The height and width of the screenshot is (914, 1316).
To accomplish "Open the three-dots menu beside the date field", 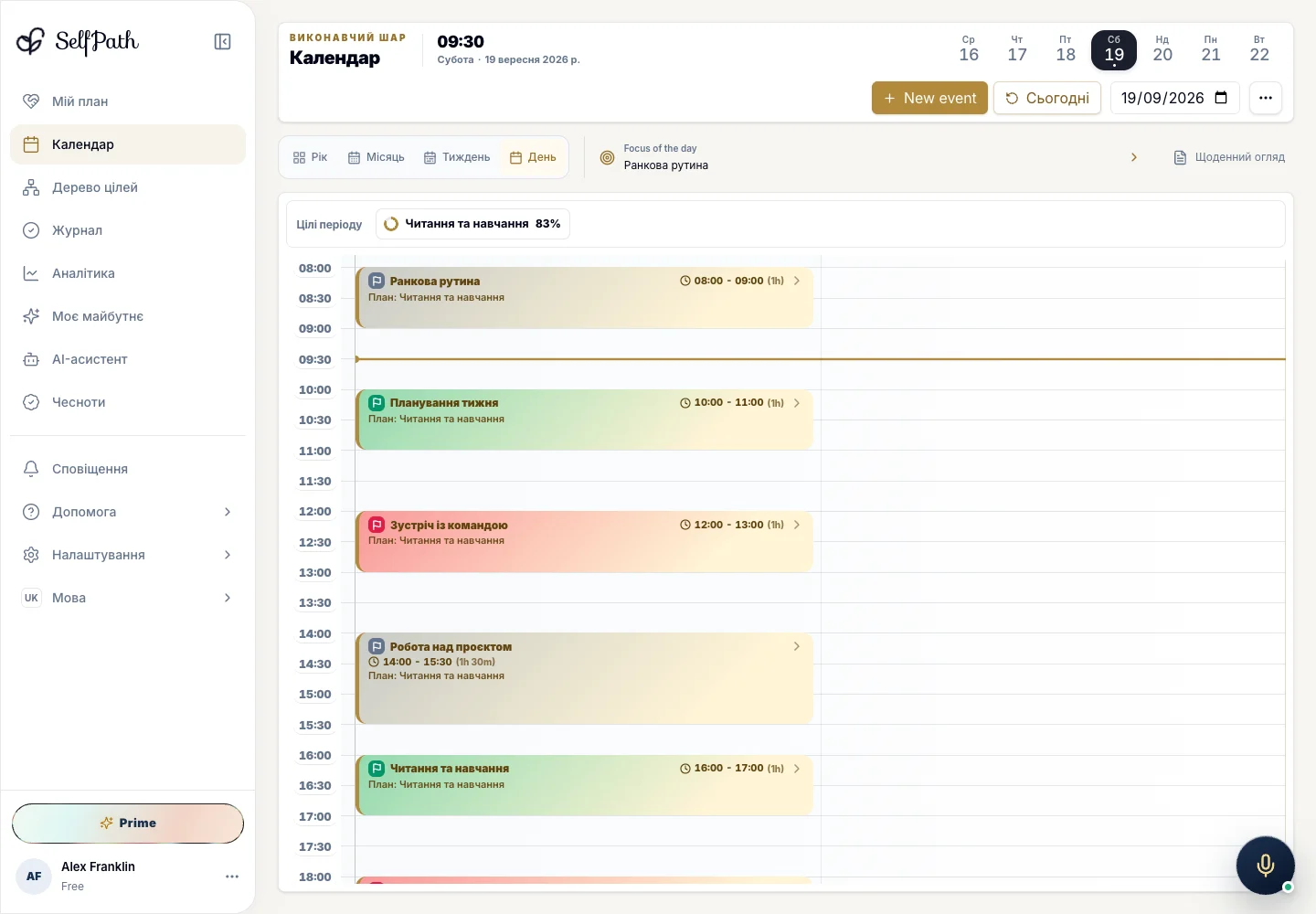I will [x=1266, y=98].
